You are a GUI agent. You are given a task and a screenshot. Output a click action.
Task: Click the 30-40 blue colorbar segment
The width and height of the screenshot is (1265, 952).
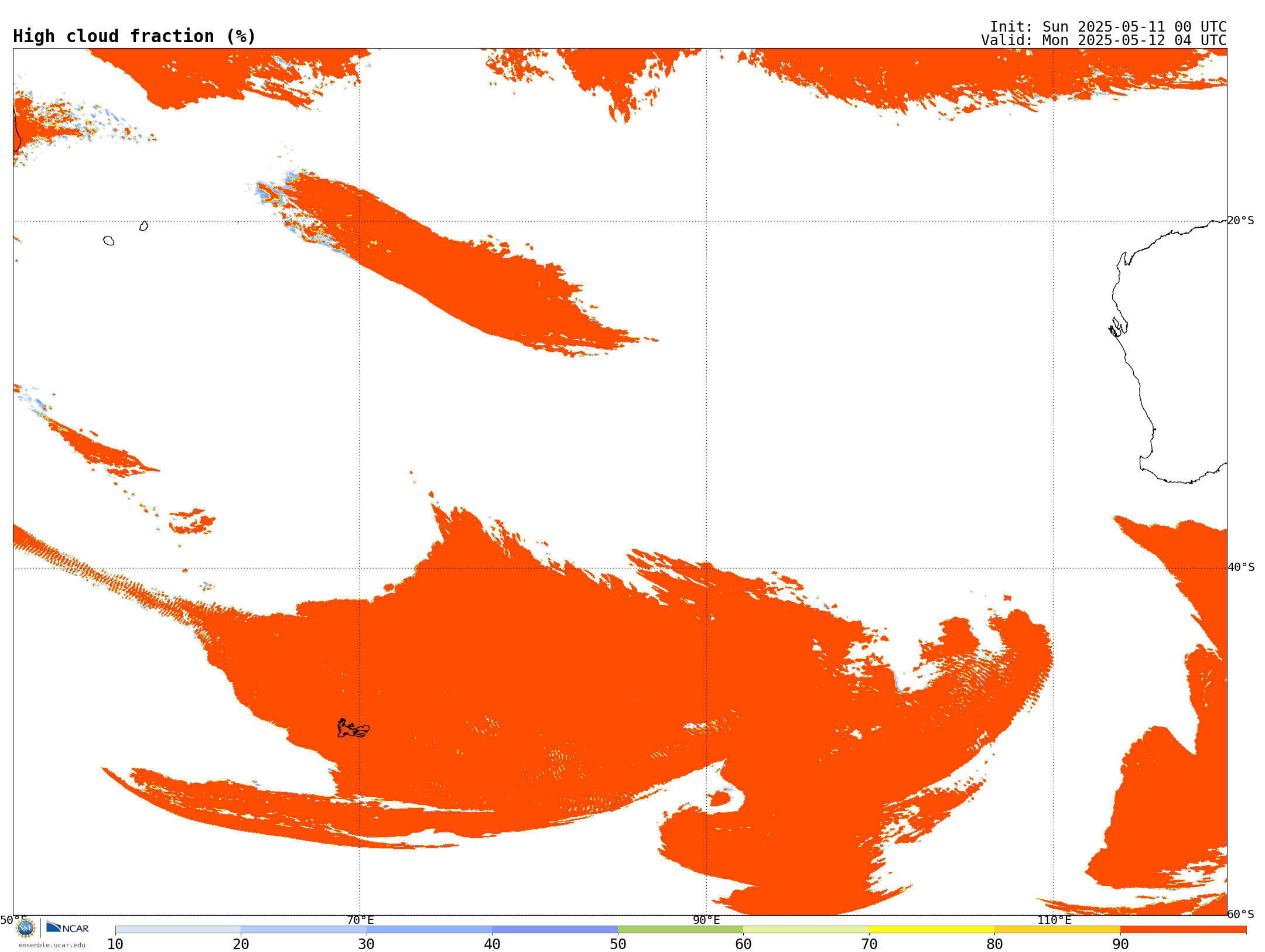[x=429, y=930]
